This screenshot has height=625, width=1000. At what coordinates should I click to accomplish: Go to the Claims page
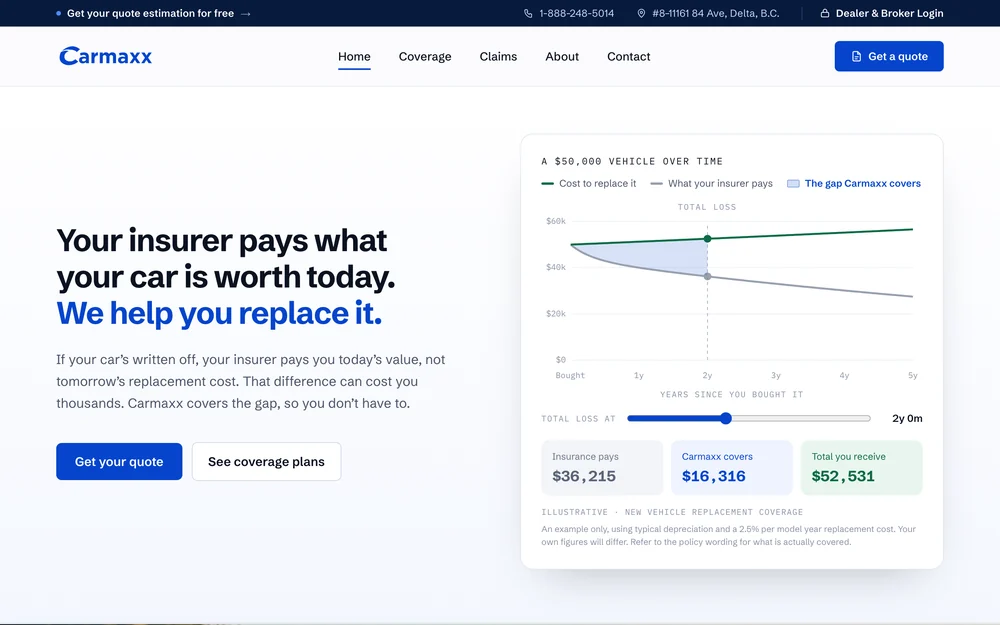[x=498, y=56]
